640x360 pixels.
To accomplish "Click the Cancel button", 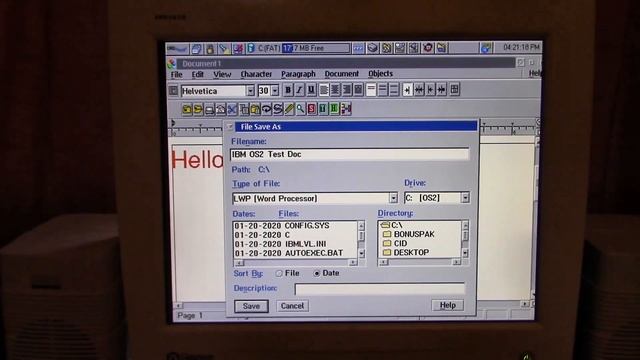I will pyautogui.click(x=292, y=306).
